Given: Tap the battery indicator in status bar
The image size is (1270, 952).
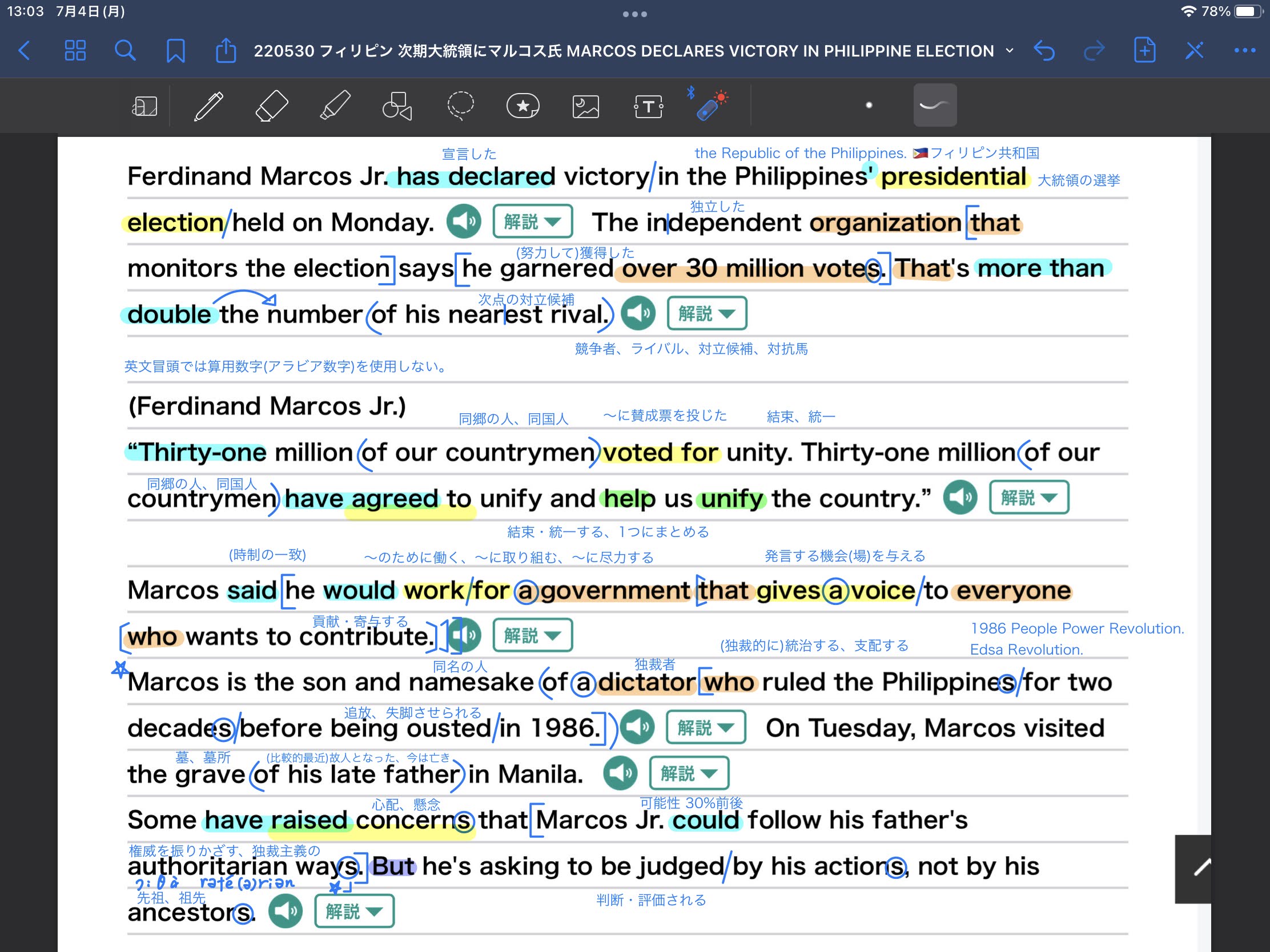Looking at the screenshot, I should point(1248,11).
